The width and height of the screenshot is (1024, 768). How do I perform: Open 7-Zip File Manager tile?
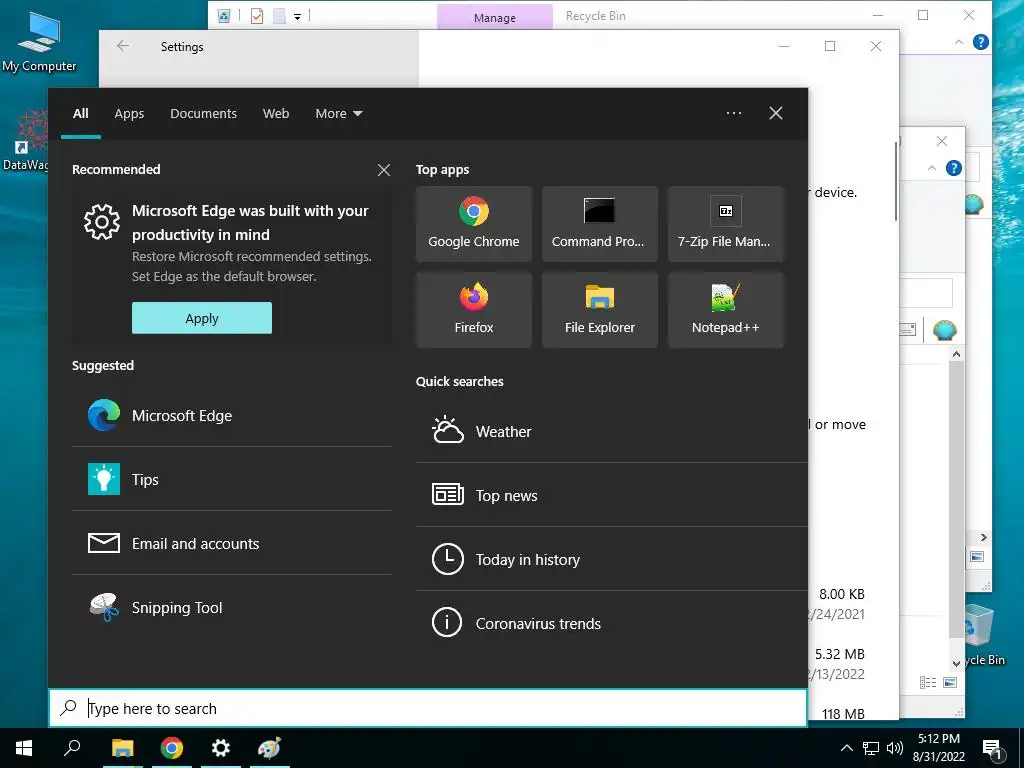click(x=726, y=223)
